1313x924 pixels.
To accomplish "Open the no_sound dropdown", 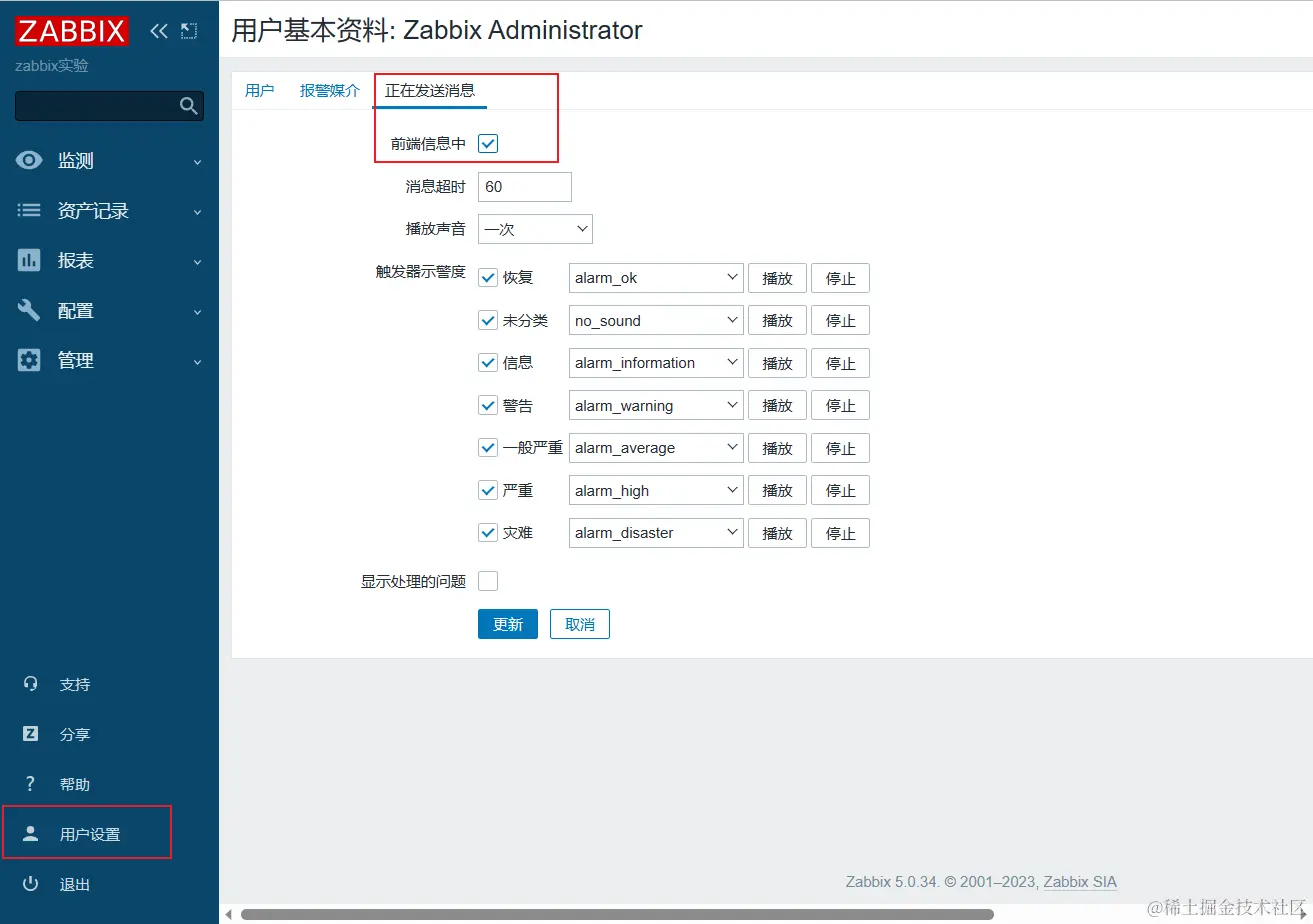I will click(656, 321).
